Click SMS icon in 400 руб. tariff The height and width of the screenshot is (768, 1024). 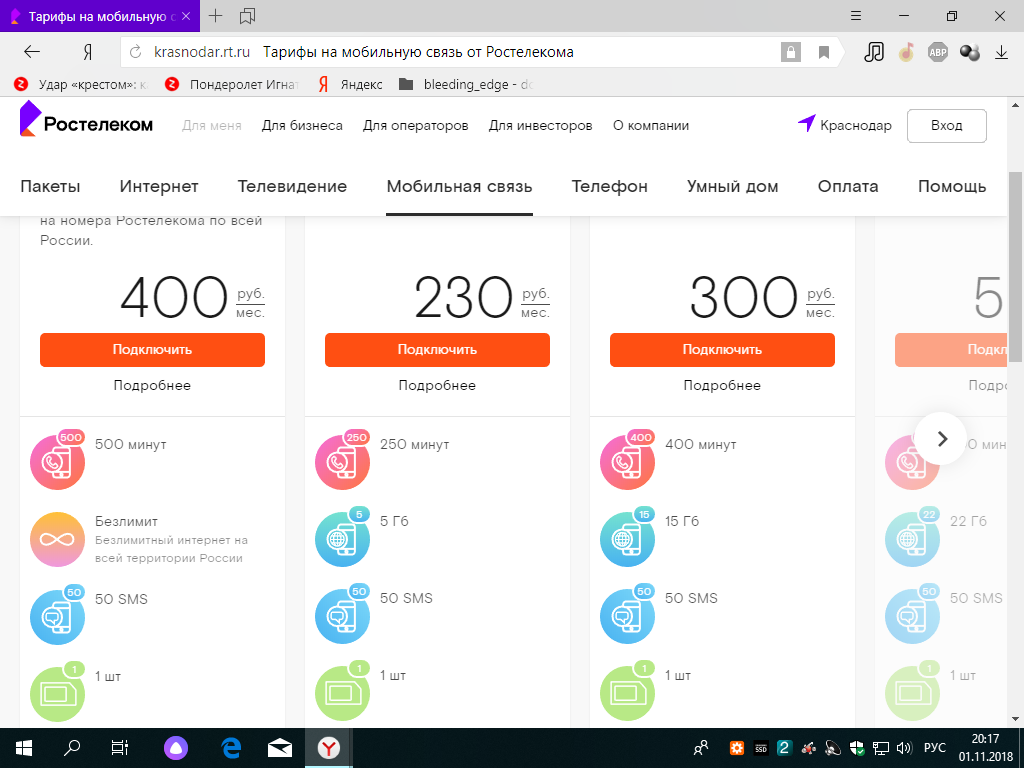(57, 615)
